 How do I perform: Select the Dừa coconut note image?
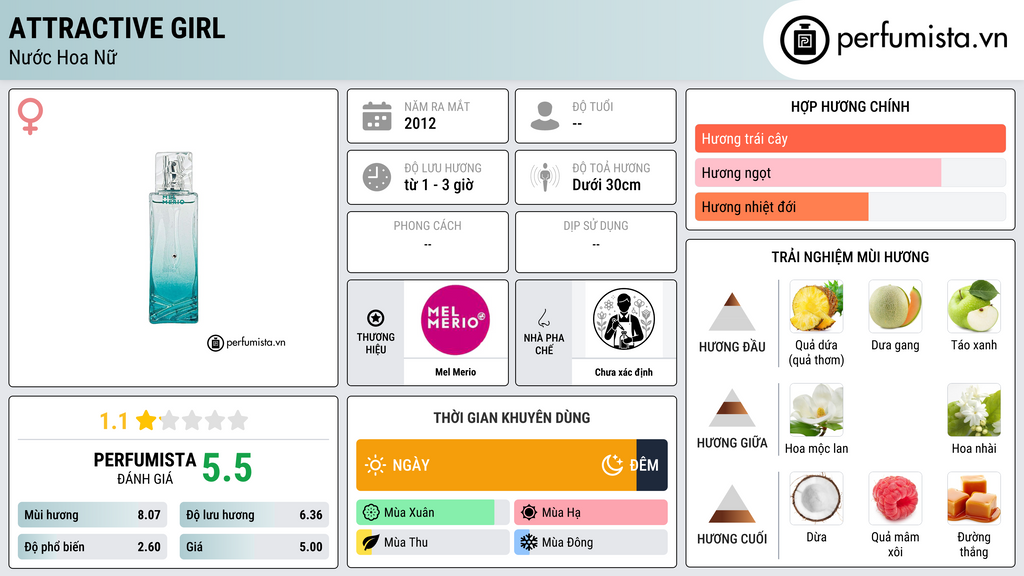point(816,499)
